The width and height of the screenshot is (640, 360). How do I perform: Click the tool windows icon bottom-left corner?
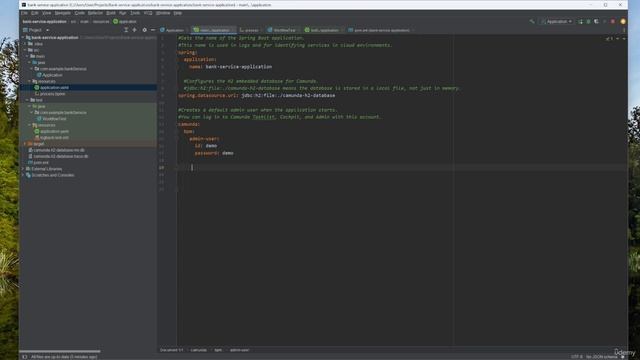coord(24,357)
